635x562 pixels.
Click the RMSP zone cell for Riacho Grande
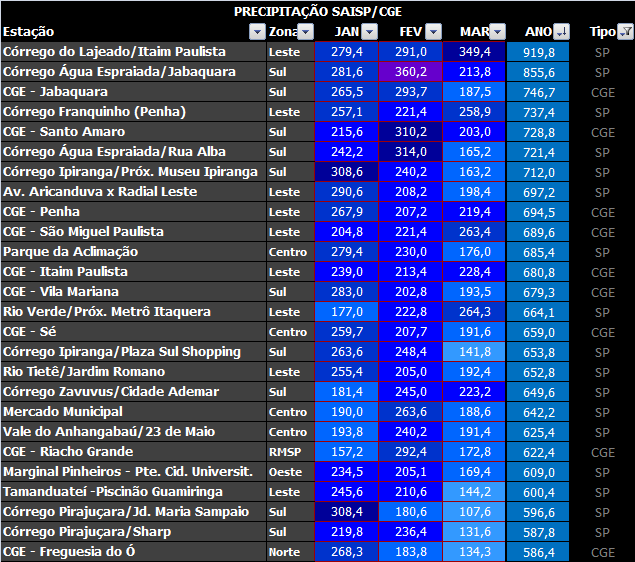(x=288, y=452)
